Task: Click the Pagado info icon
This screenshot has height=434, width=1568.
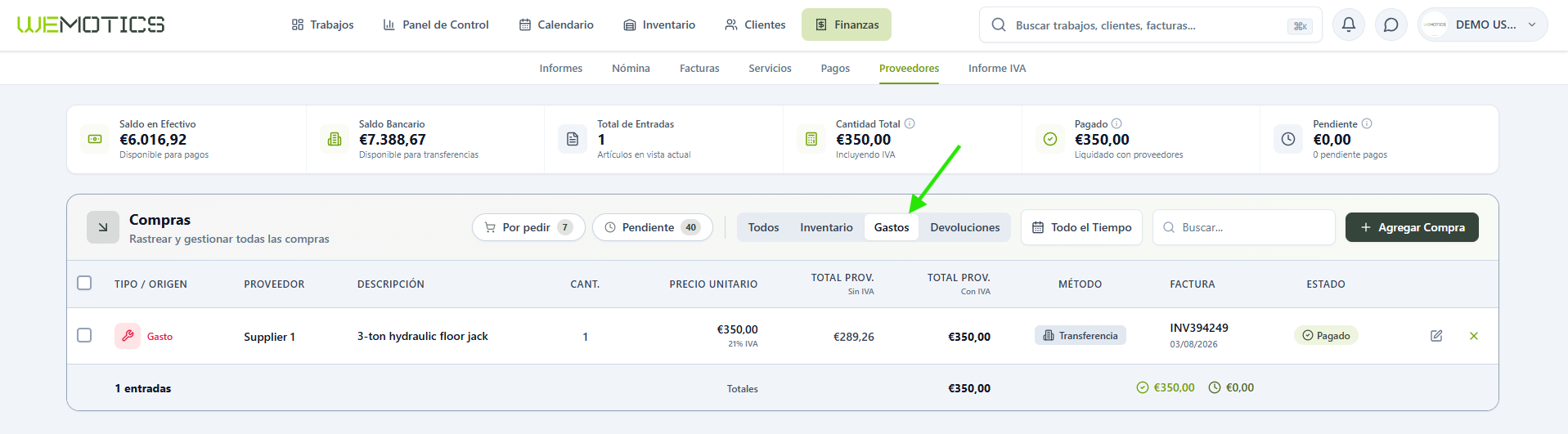Action: (x=1116, y=123)
